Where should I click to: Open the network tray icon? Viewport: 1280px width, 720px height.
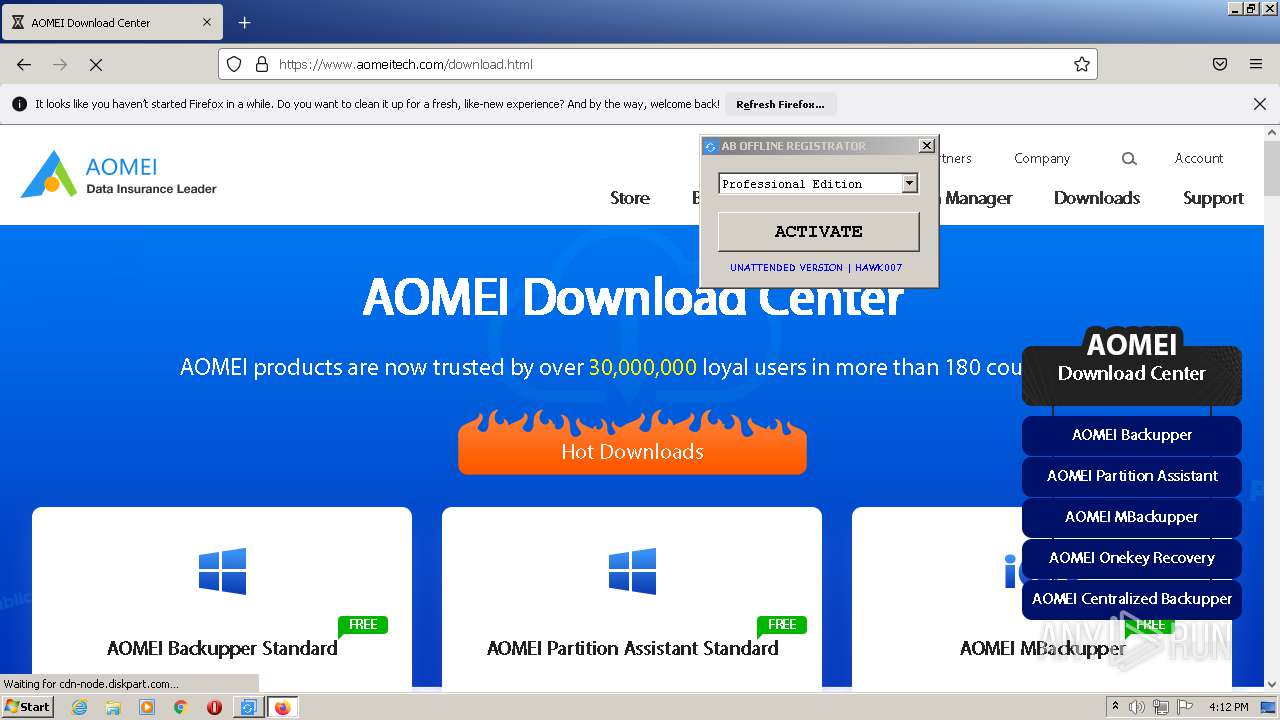click(1161, 707)
